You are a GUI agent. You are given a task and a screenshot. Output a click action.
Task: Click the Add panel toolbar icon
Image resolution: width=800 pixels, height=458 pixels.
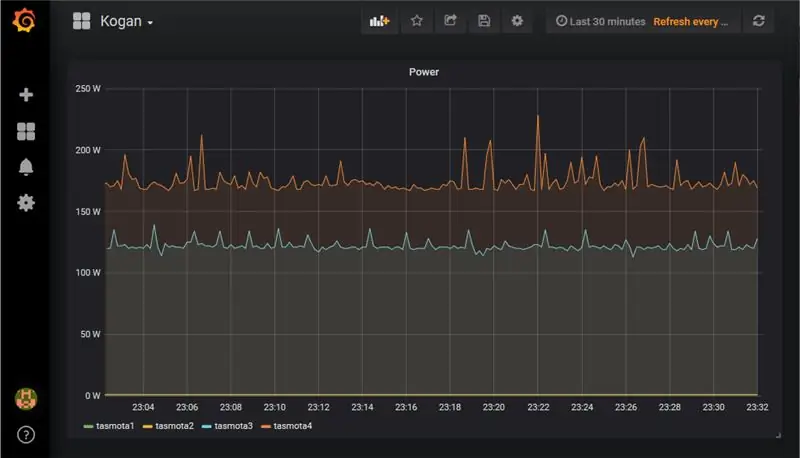tap(380, 21)
